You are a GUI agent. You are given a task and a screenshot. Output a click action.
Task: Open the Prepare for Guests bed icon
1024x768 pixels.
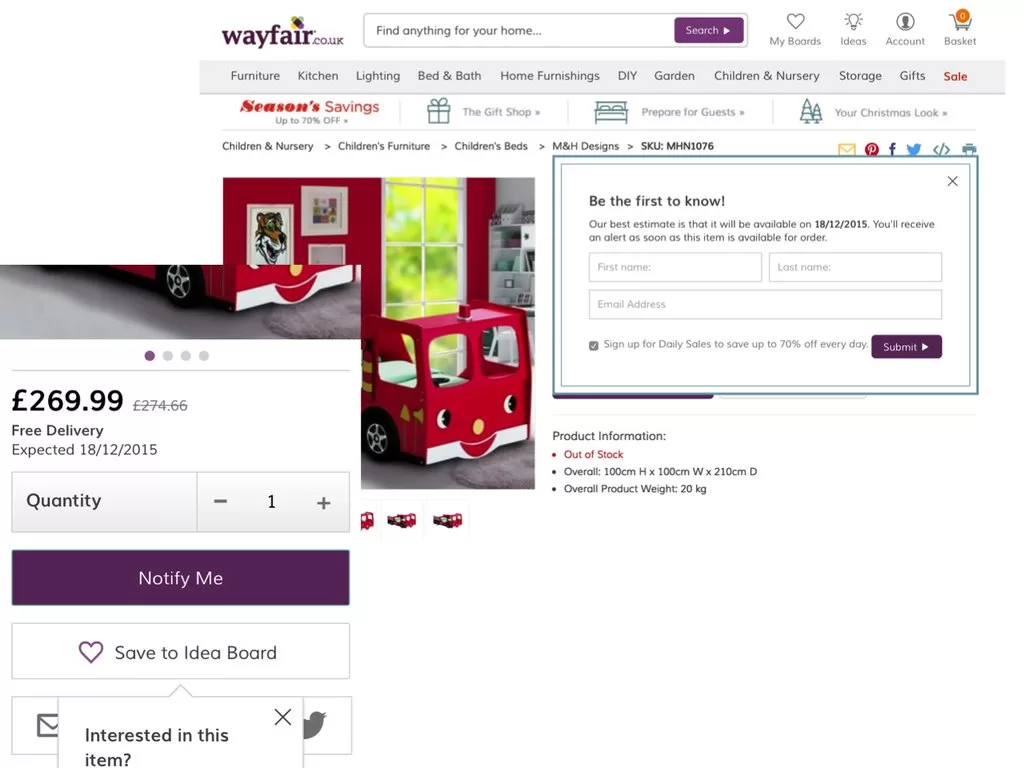pos(611,112)
